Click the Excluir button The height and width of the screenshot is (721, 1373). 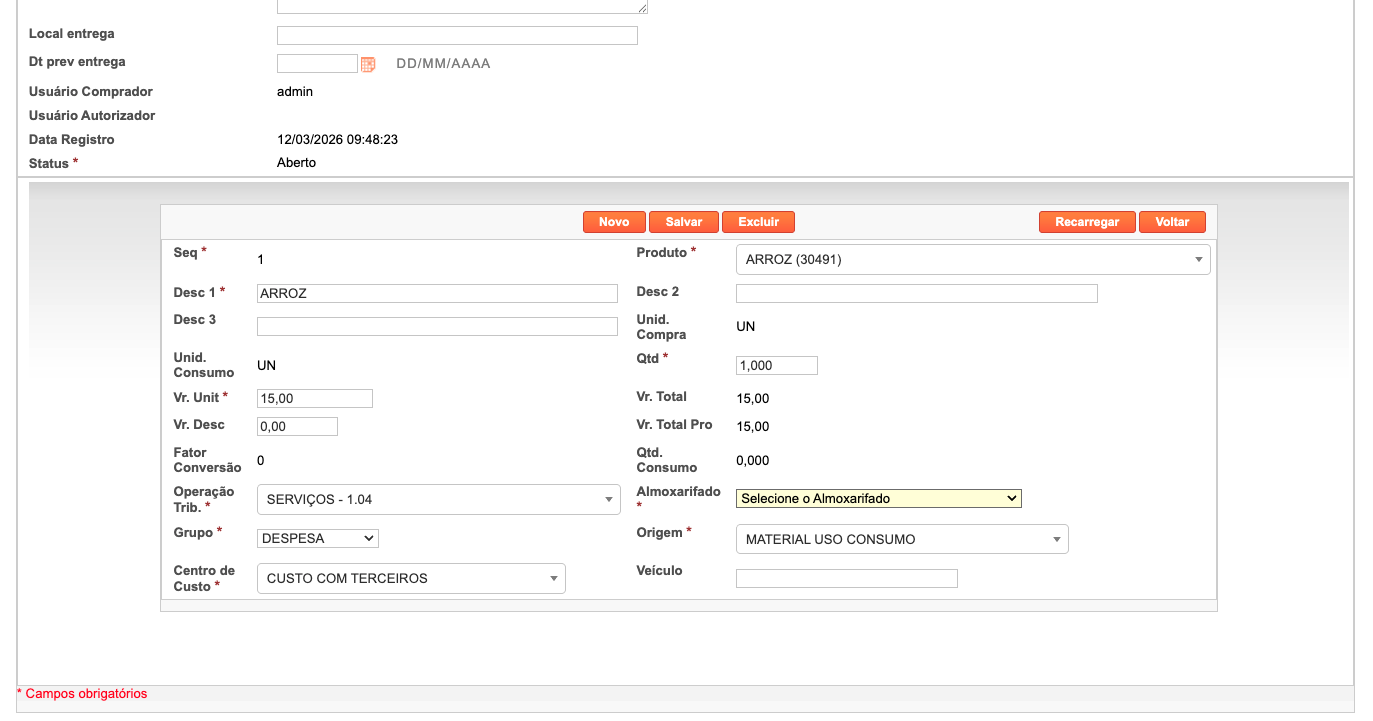tap(758, 222)
